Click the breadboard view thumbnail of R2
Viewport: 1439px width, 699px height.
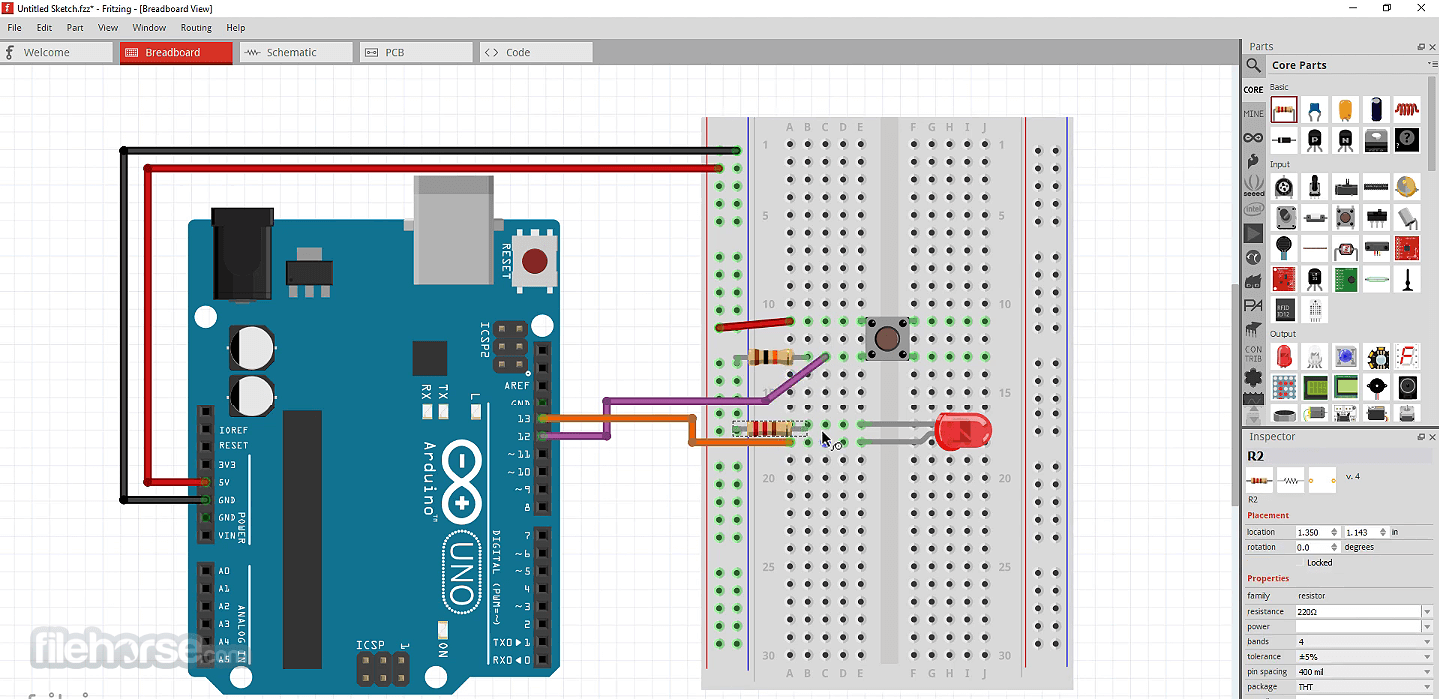click(1260, 480)
